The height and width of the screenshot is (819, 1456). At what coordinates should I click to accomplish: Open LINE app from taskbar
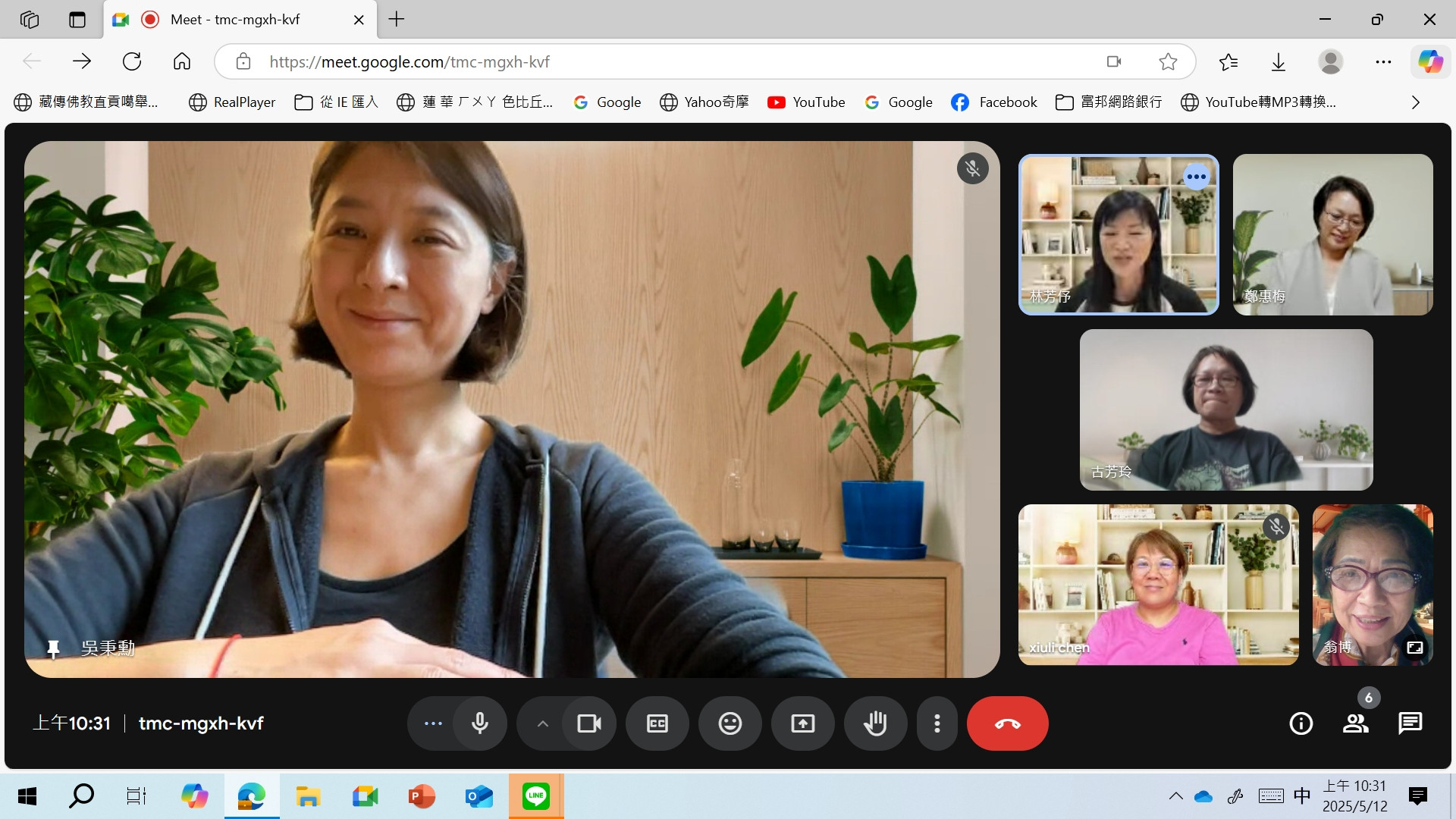(x=535, y=795)
